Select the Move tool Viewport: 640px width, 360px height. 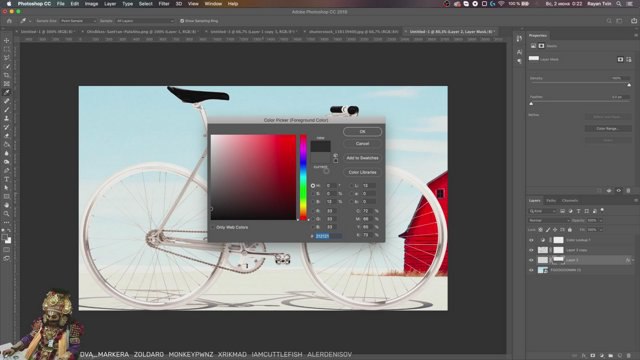click(7, 40)
